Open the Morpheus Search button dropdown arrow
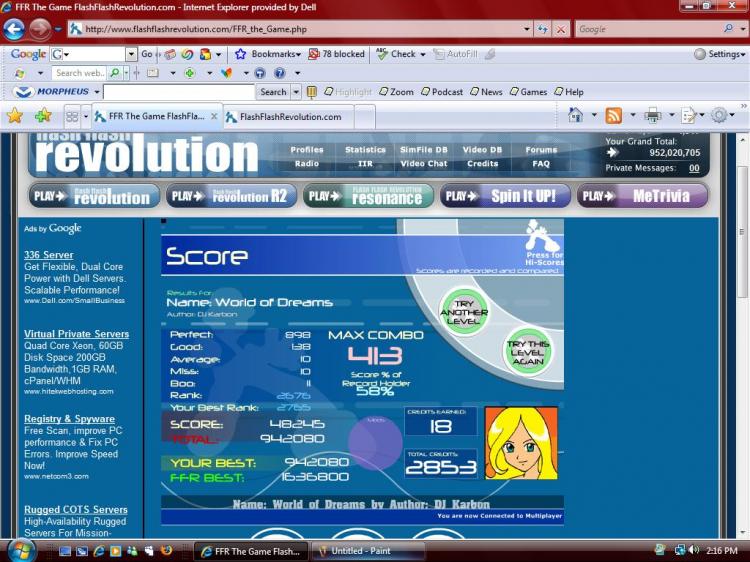Image resolution: width=750 pixels, height=562 pixels. [x=296, y=92]
